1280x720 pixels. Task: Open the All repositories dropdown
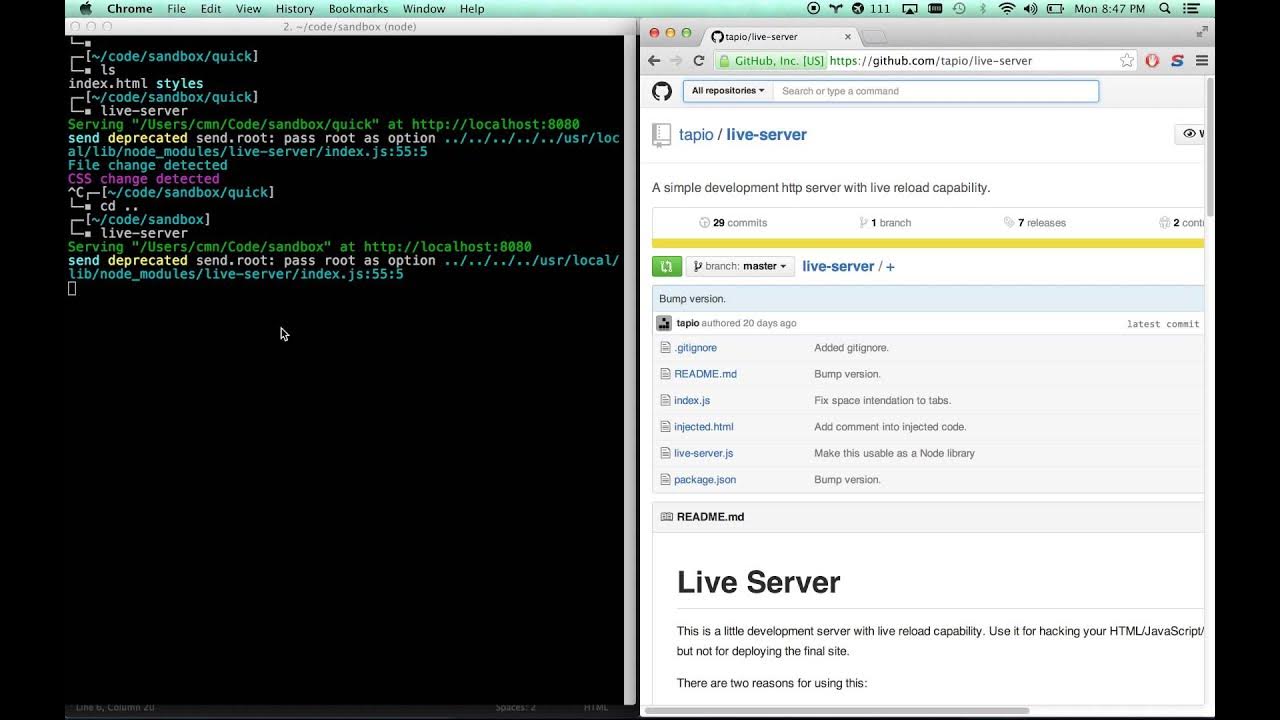click(x=728, y=91)
